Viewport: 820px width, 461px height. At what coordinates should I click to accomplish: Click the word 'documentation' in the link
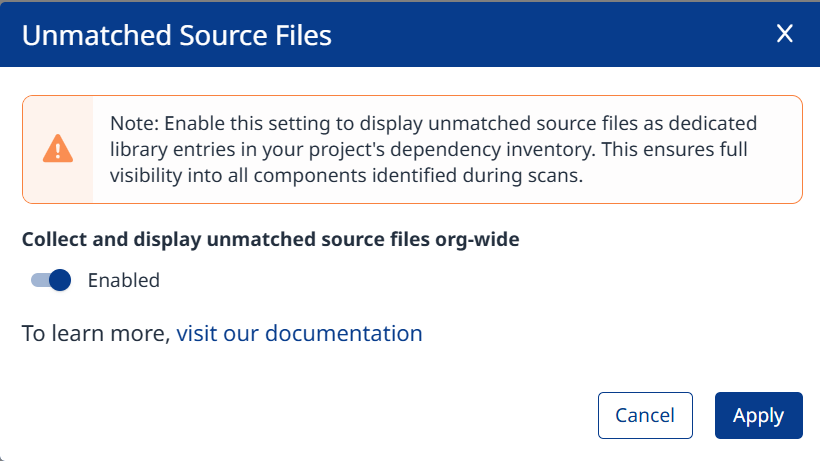pos(344,333)
